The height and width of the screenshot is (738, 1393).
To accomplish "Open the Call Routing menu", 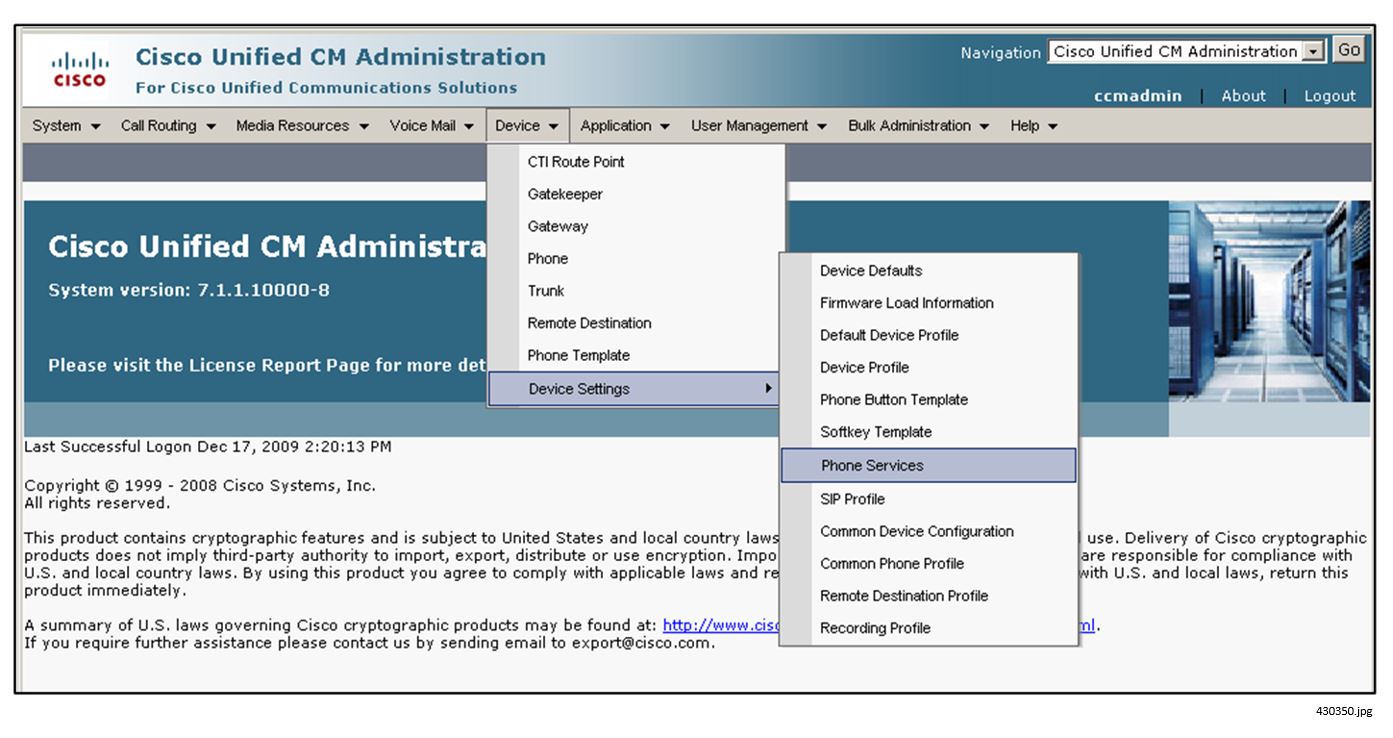I will coord(169,126).
